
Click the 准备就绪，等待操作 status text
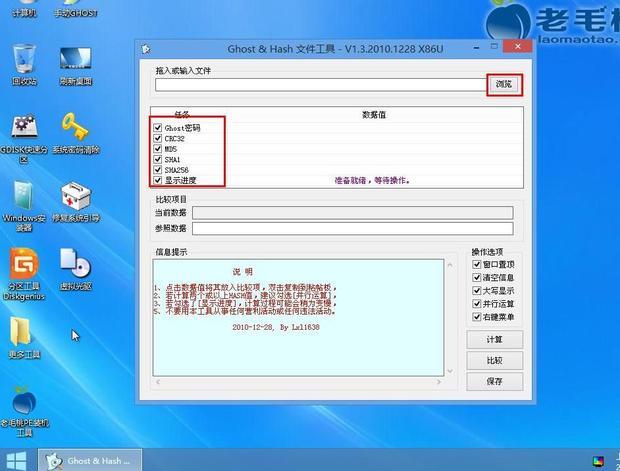pos(372,180)
